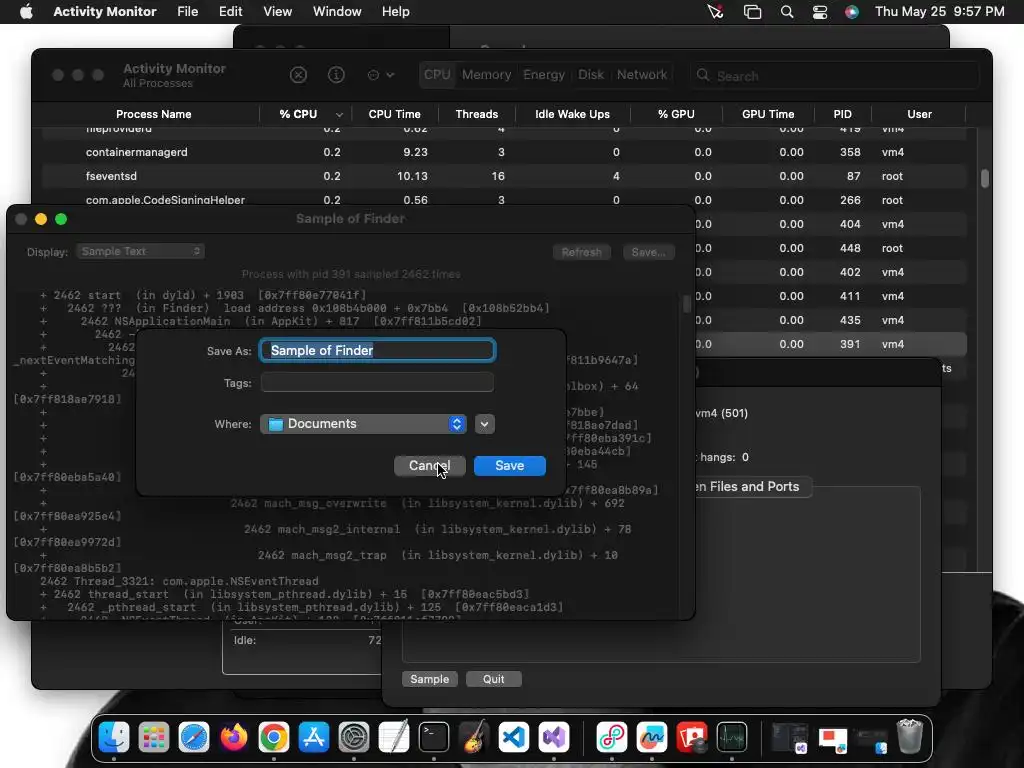
Task: Open System Settings from the dock
Action: coord(354,738)
